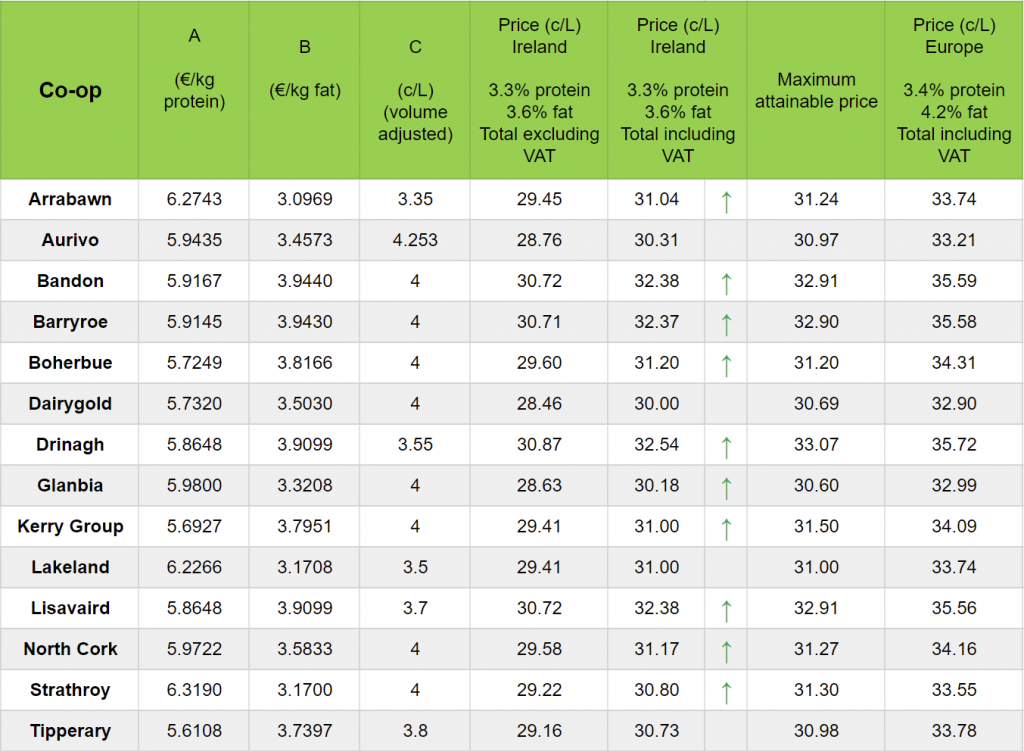Click the up arrow in North Cork row
The height and width of the screenshot is (752, 1024).
click(726, 651)
